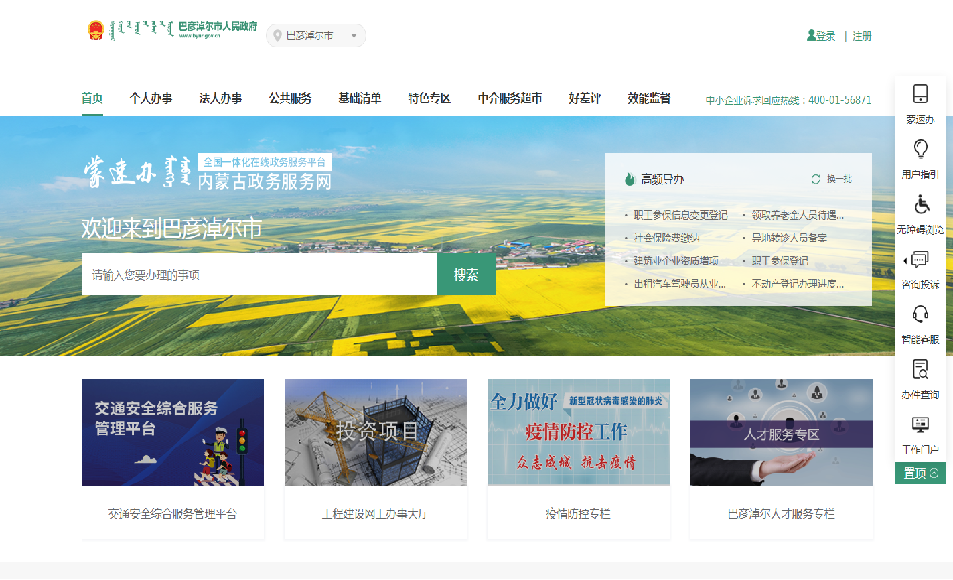This screenshot has width=953, height=580.
Task: Open the 好差评 menu item
Action: [584, 98]
